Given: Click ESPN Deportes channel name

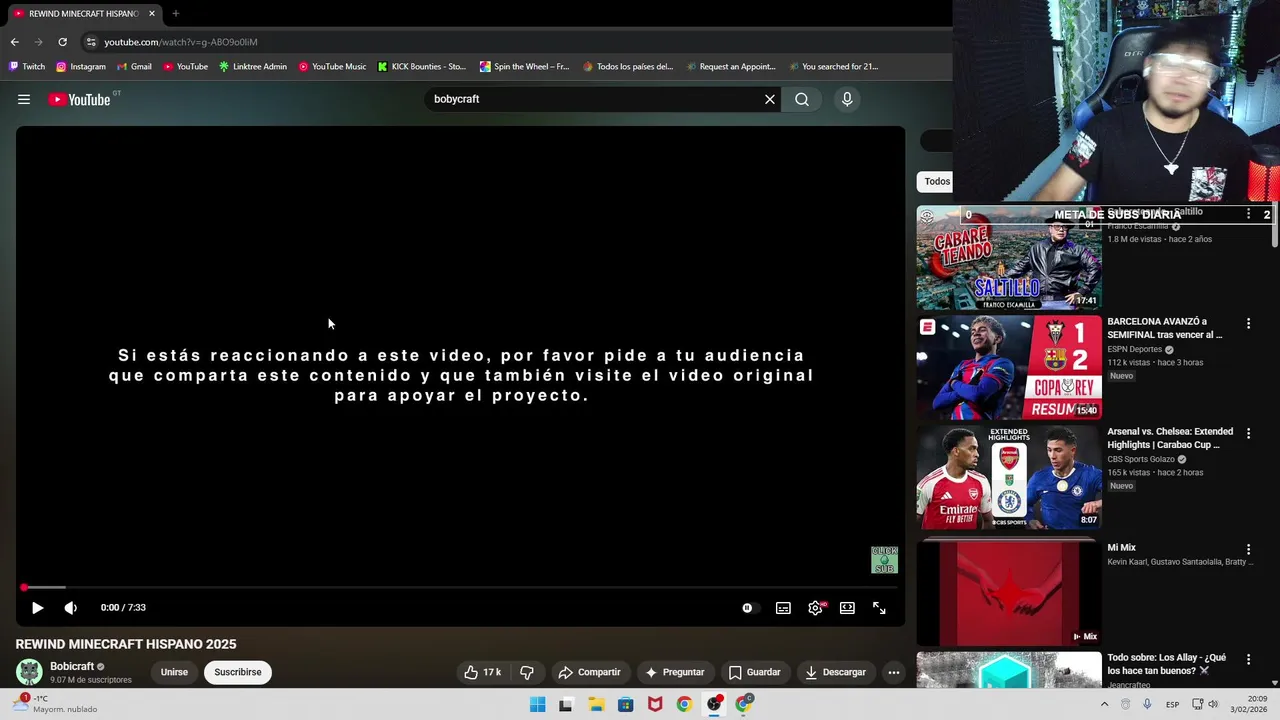Looking at the screenshot, I should coord(1134,349).
